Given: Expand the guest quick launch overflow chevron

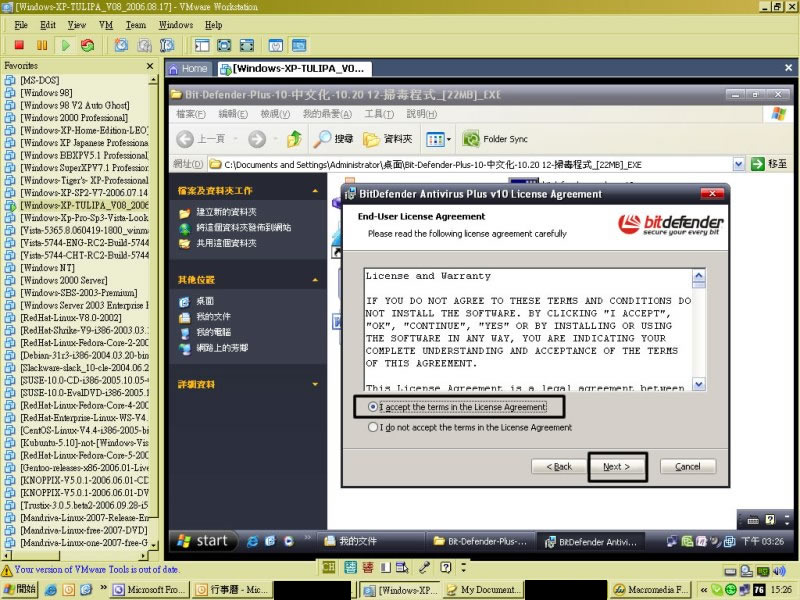Looking at the screenshot, I should coord(307,537).
